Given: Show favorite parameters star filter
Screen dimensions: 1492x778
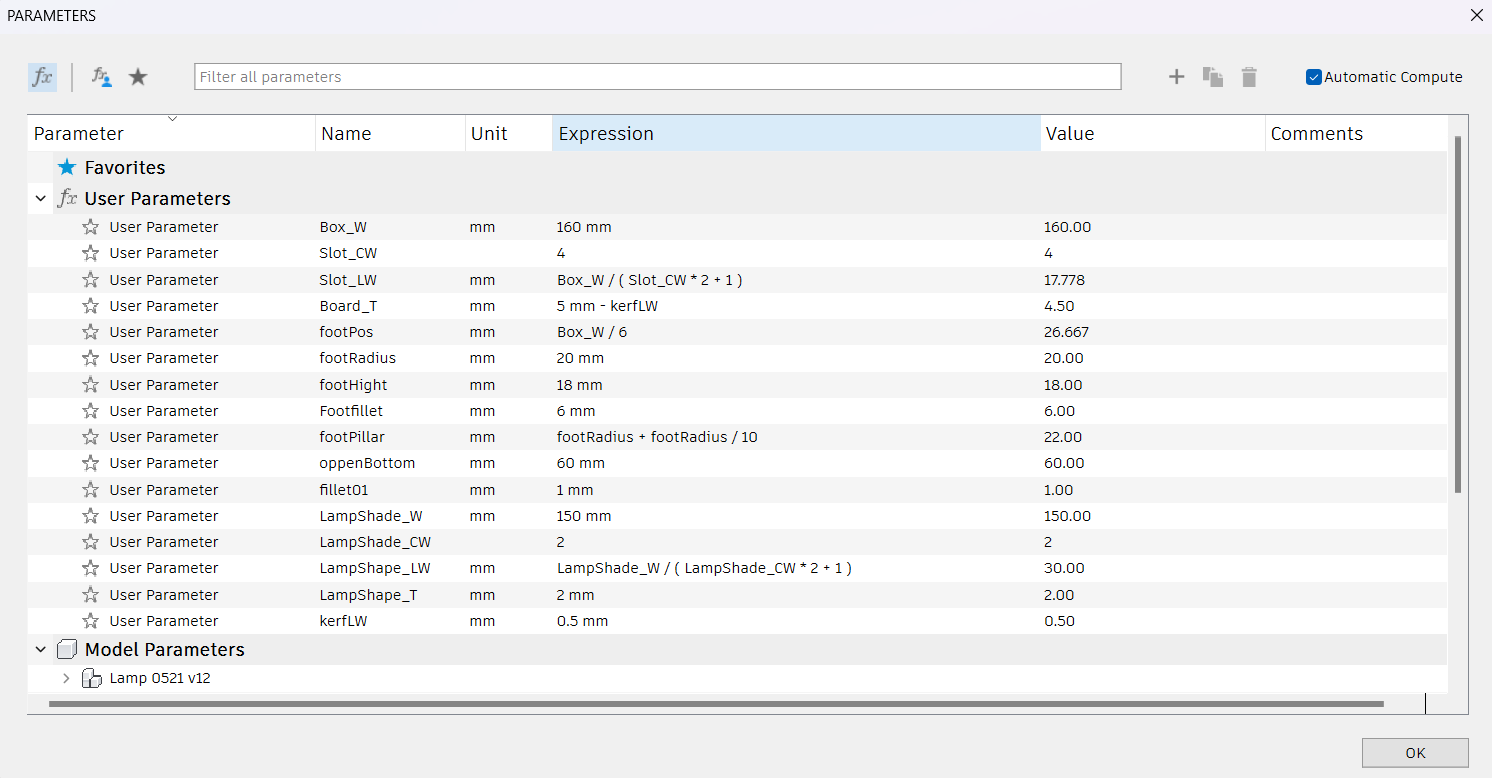Looking at the screenshot, I should coord(138,77).
